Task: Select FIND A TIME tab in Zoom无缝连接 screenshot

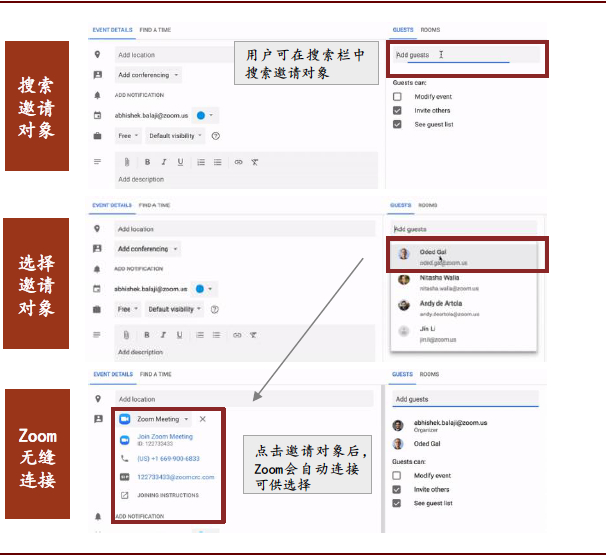Action: point(155,374)
